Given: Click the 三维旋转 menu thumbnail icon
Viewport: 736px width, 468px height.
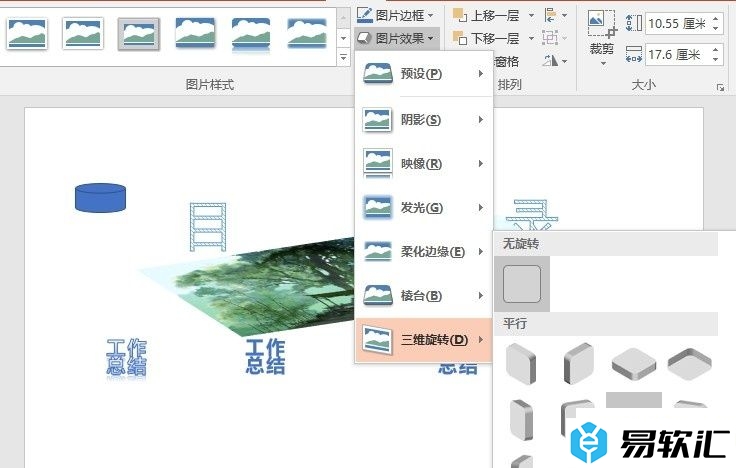Looking at the screenshot, I should (x=378, y=340).
